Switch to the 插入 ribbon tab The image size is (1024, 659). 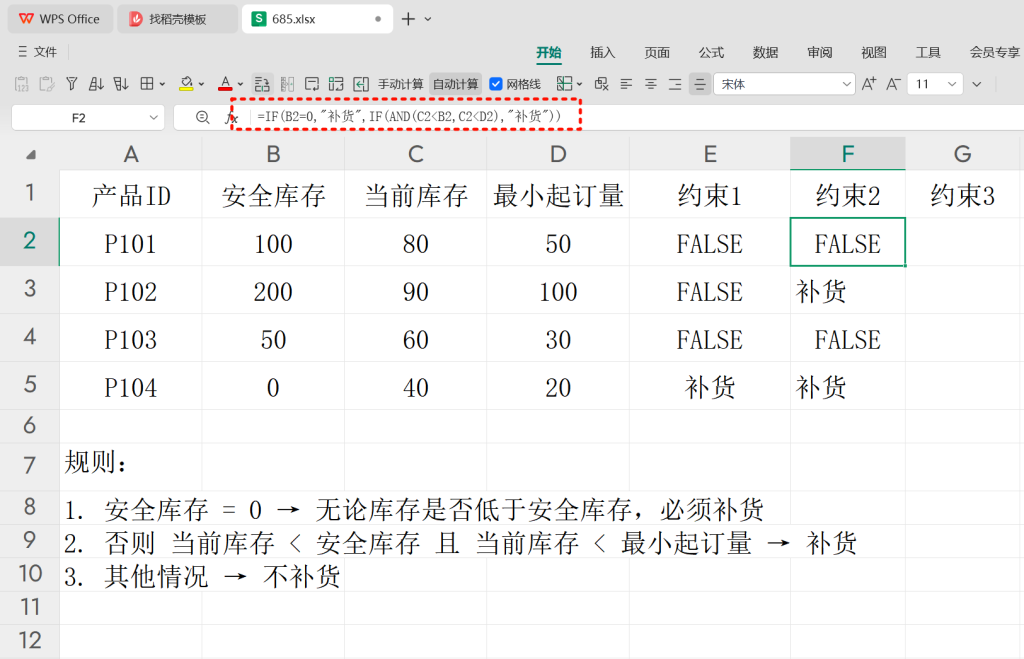point(602,52)
